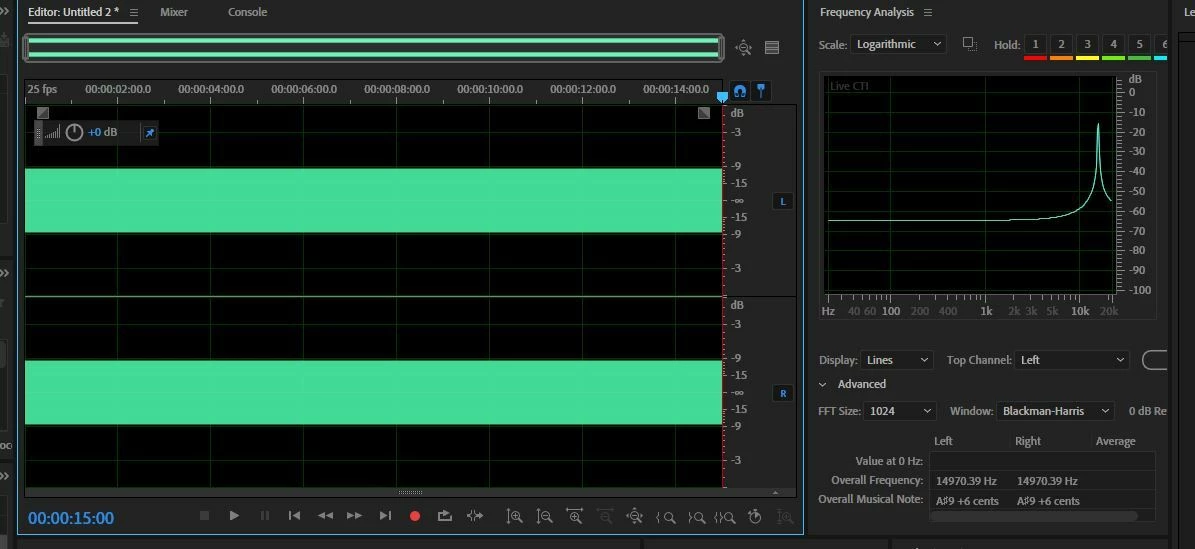The height and width of the screenshot is (549, 1195).
Task: Enable Hold 1 in Frequency Analysis
Action: [1035, 45]
